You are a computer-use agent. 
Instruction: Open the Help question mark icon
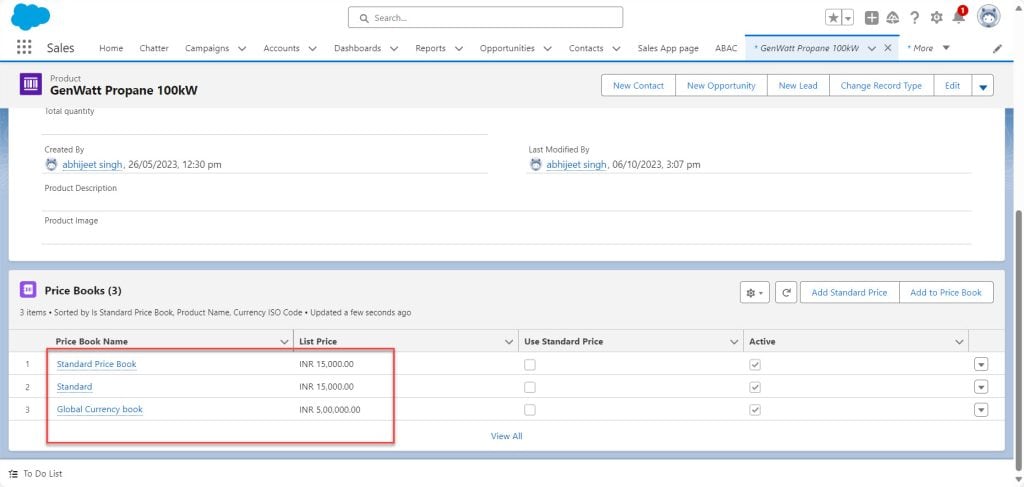(914, 18)
